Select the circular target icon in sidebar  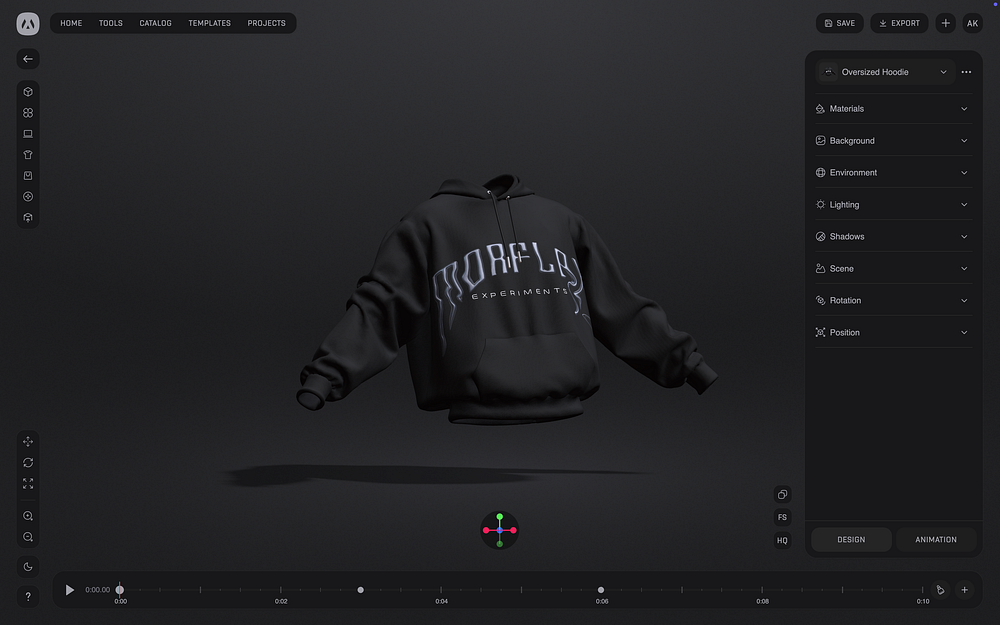(28, 196)
